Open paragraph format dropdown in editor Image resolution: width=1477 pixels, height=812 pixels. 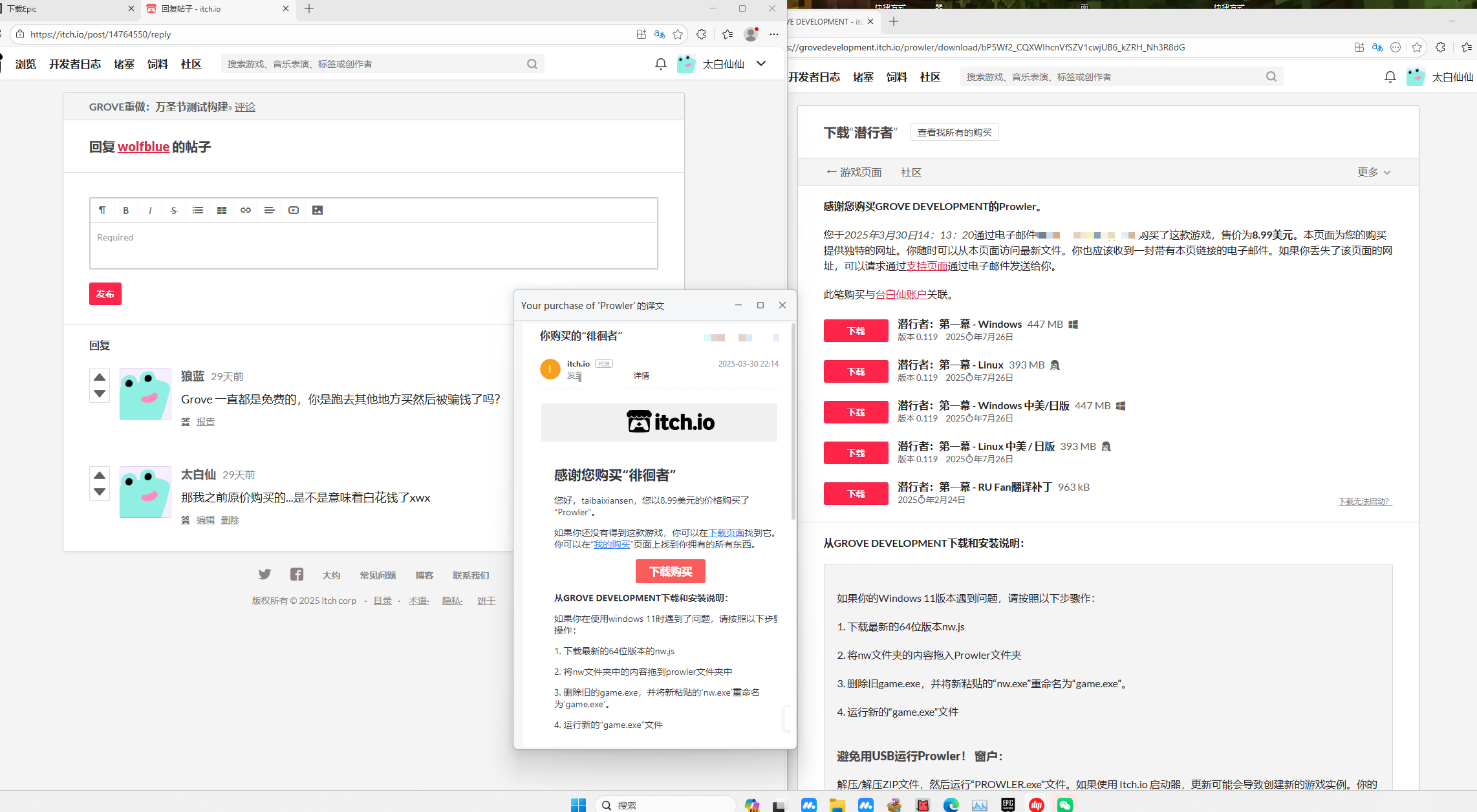(102, 210)
